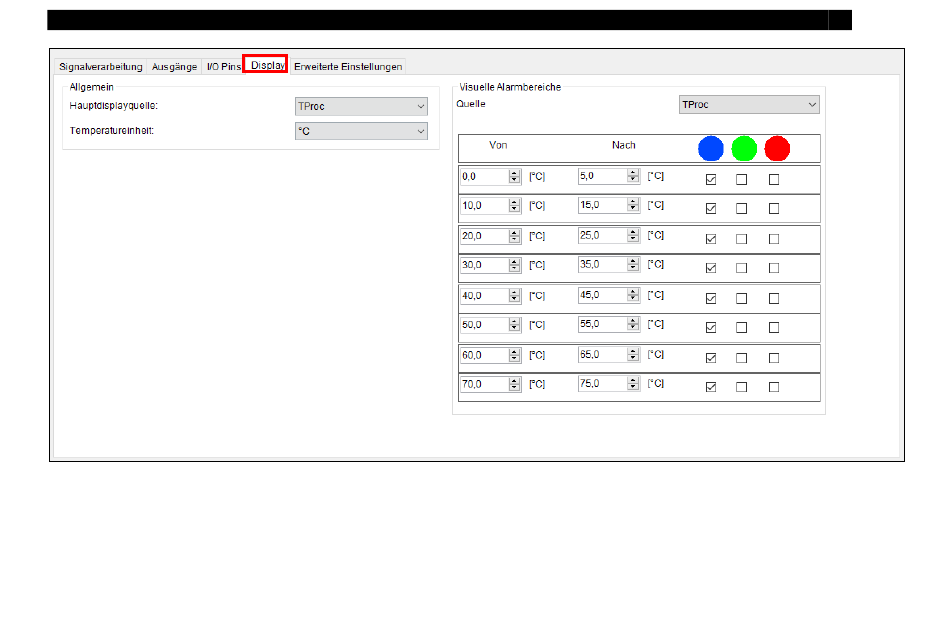This screenshot has width=950, height=638.
Task: Uncheck blue checkbox in the 20,0 row
Action: click(711, 239)
